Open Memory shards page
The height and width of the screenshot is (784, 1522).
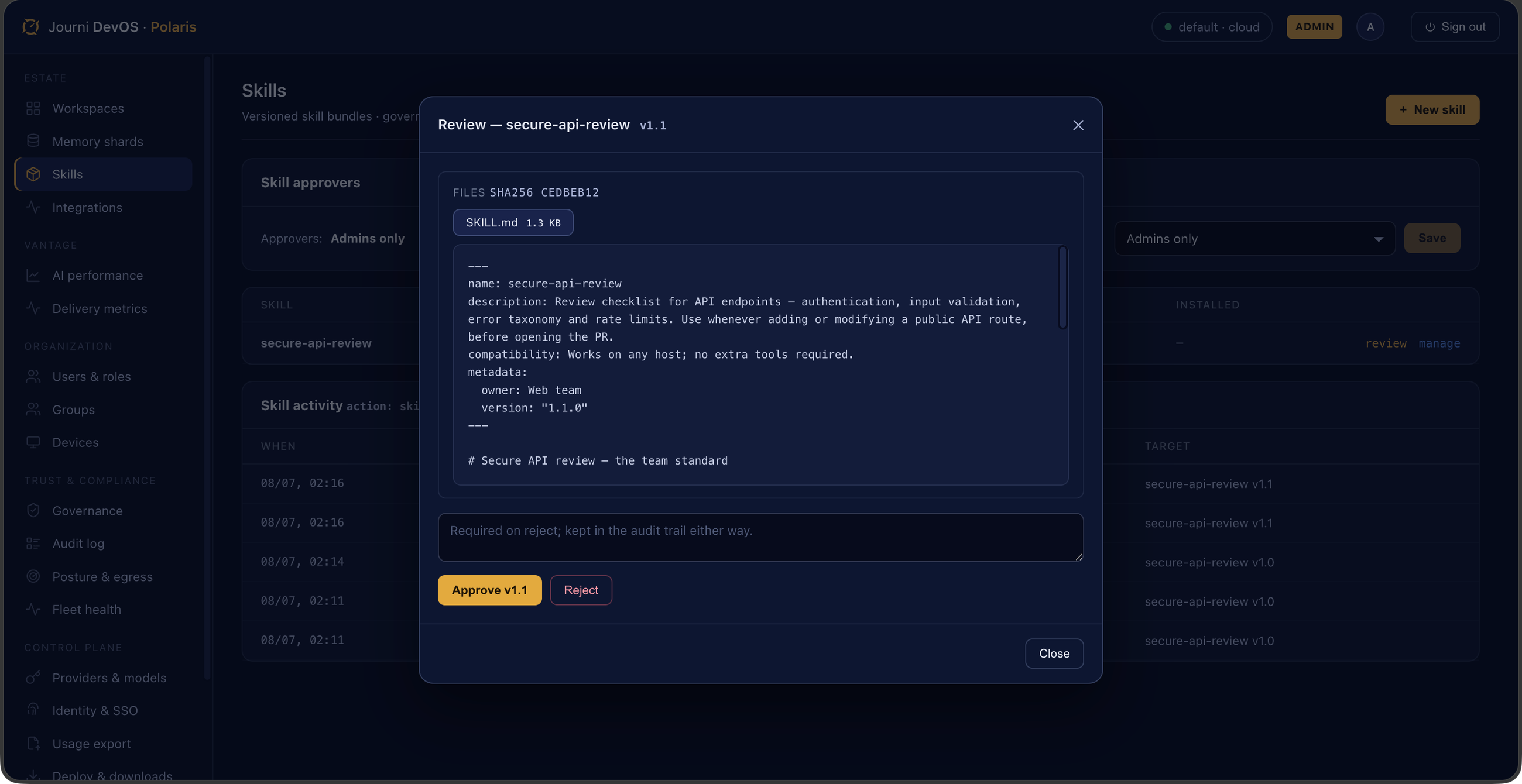(x=103, y=142)
